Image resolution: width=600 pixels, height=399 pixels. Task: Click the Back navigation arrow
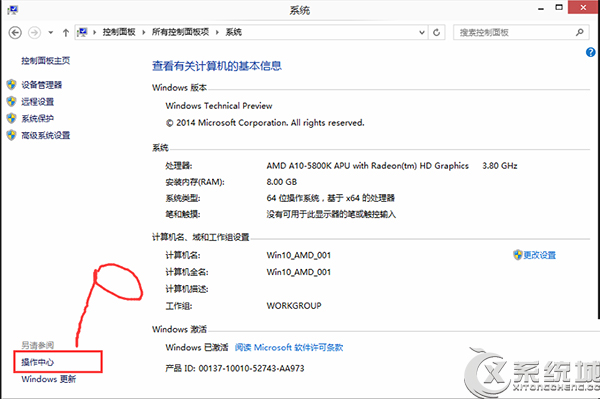(15, 33)
